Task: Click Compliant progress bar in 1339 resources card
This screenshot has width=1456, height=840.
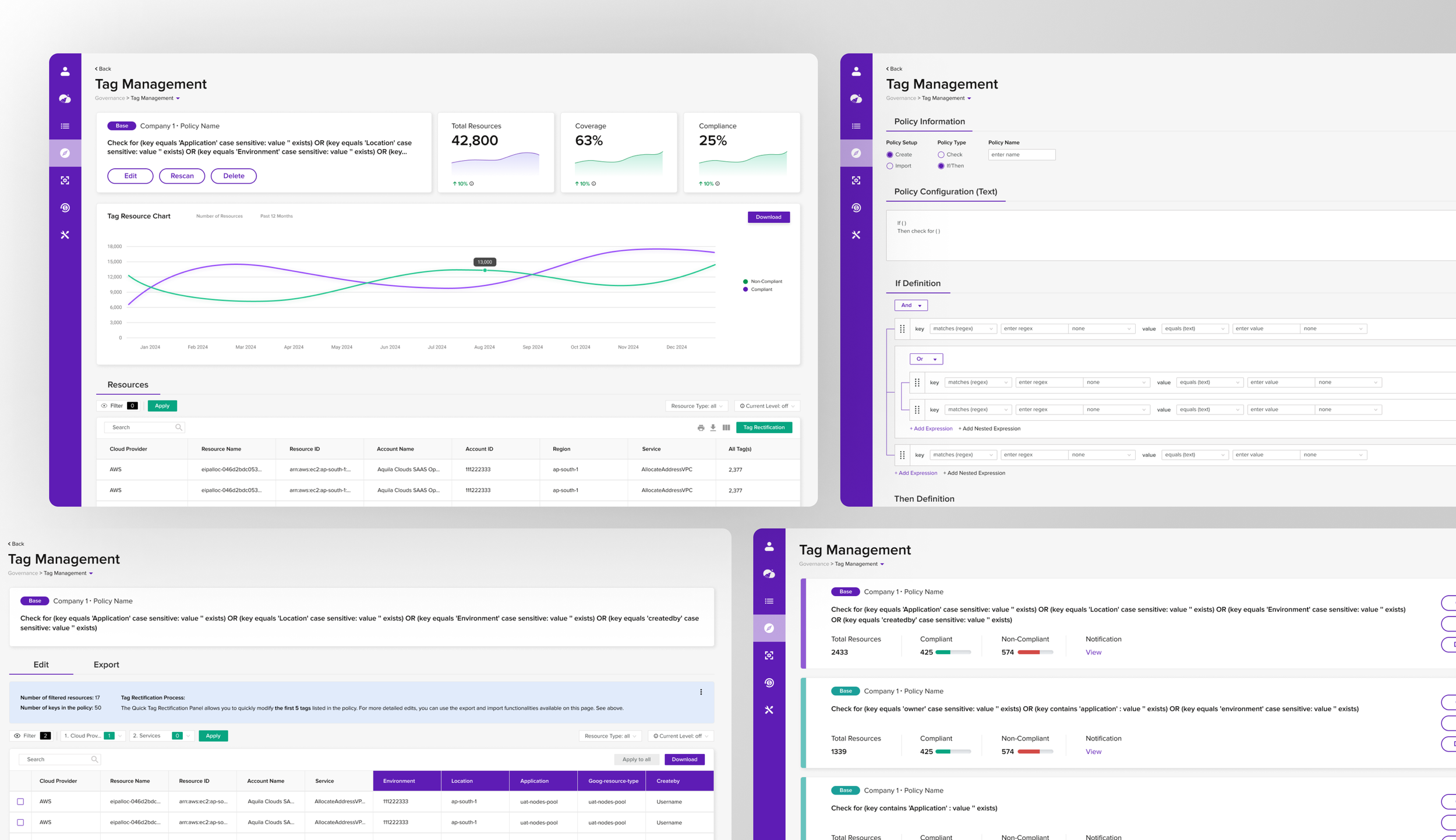Action: click(953, 752)
